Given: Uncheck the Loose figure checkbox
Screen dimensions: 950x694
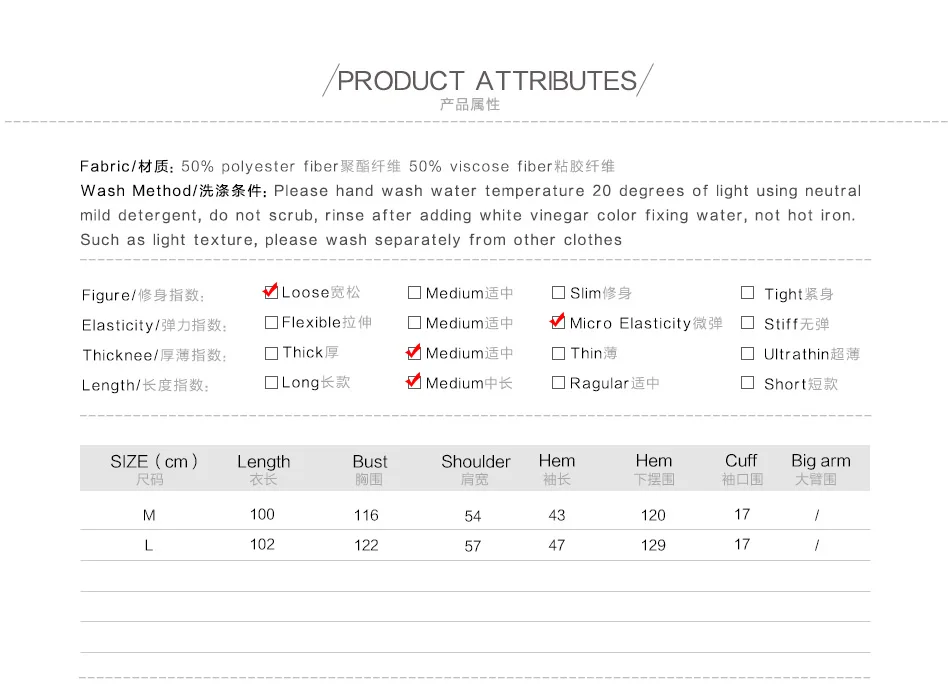Looking at the screenshot, I should point(271,292).
